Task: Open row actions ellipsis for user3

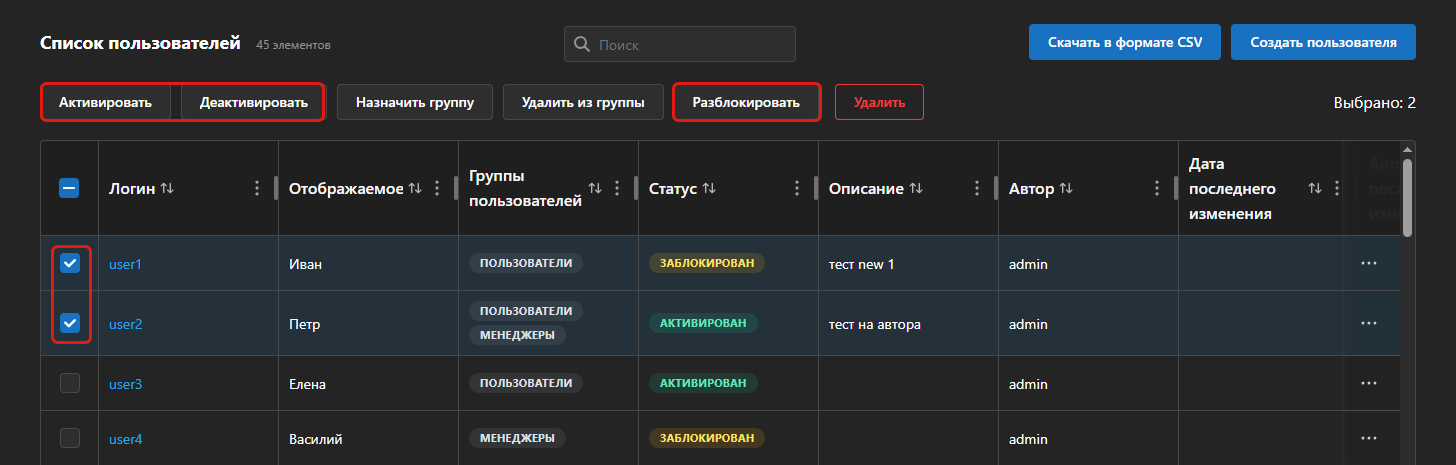Action: (x=1369, y=383)
